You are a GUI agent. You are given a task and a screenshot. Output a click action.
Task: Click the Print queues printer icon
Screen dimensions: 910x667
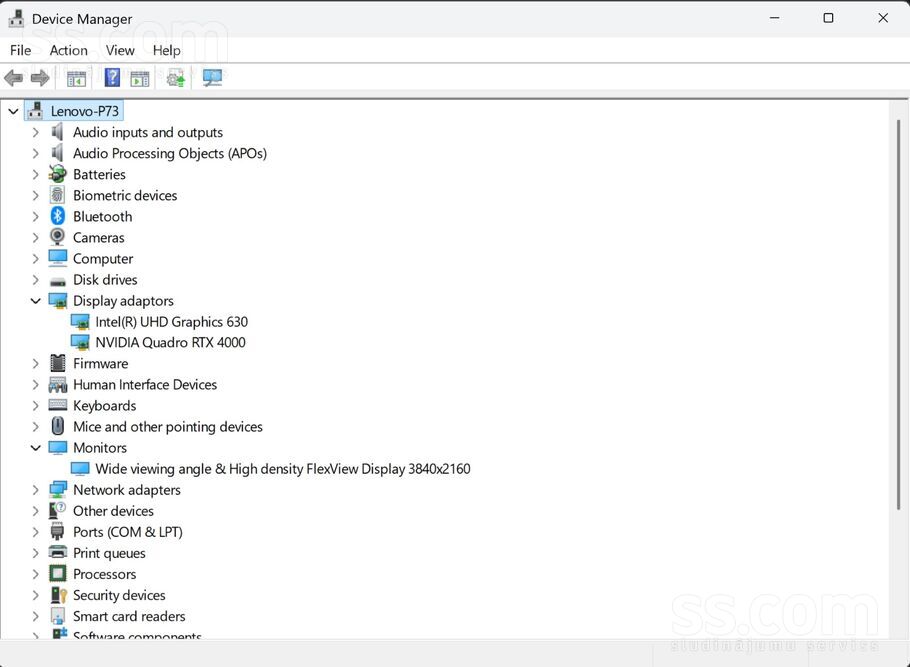(x=57, y=552)
